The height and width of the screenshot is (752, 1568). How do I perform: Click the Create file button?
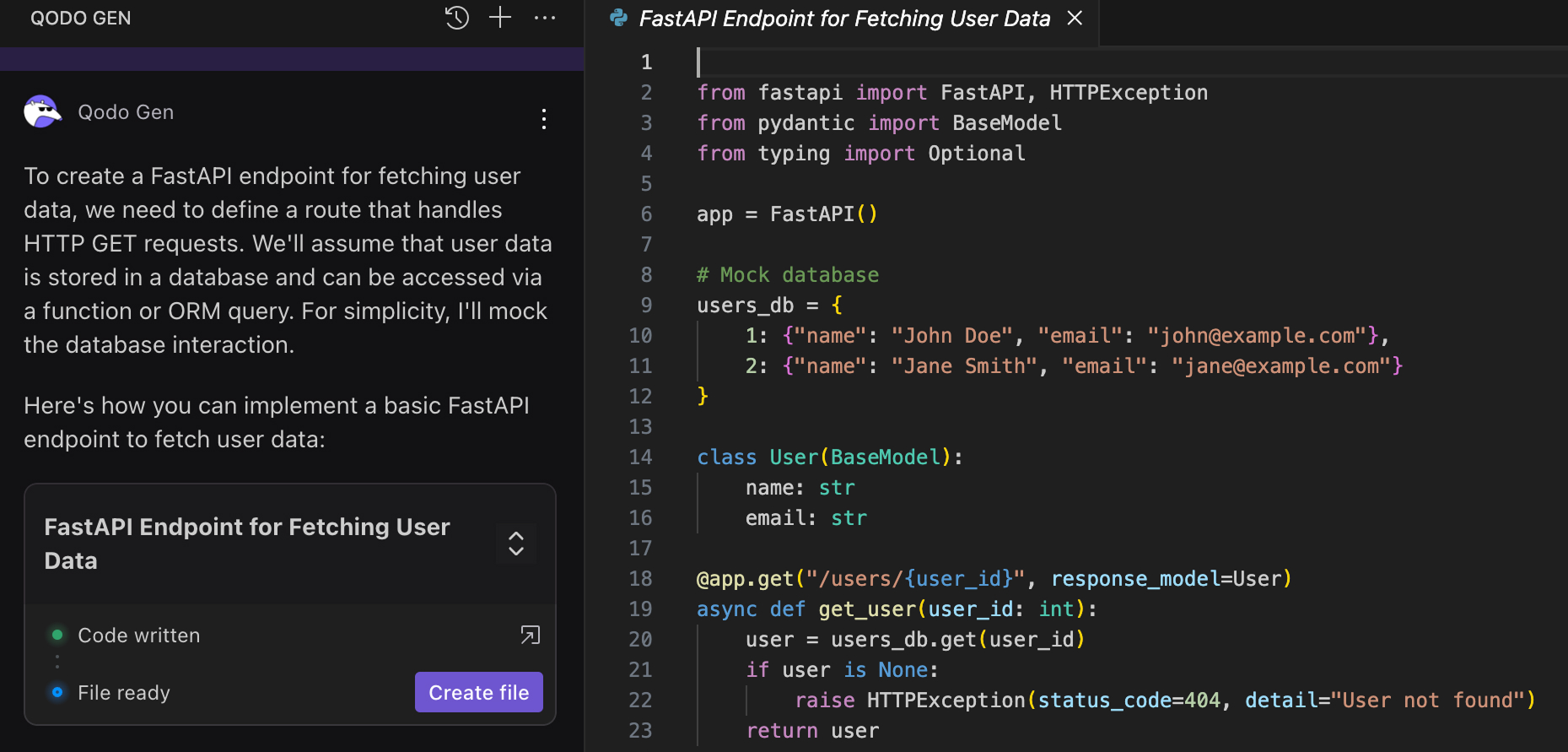(478, 692)
